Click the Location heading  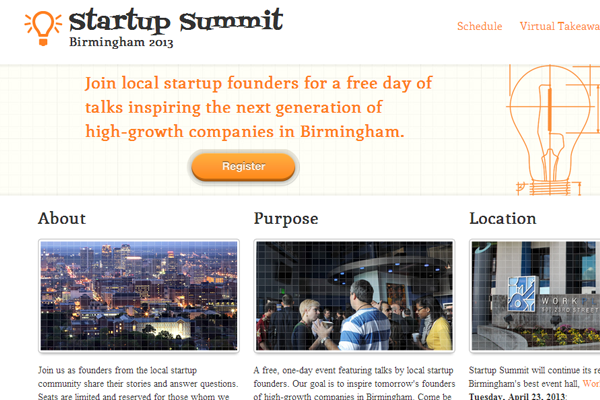tap(503, 219)
